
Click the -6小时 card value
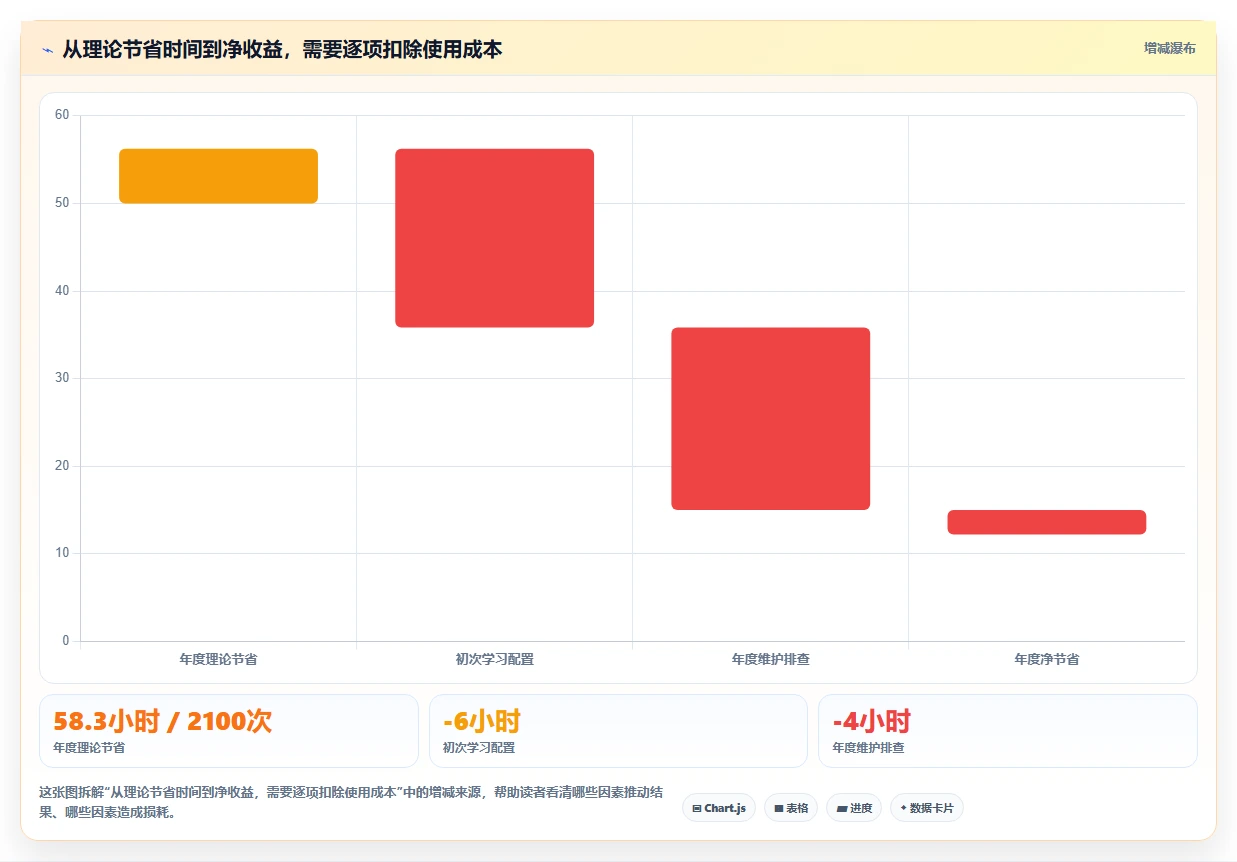tap(482, 721)
